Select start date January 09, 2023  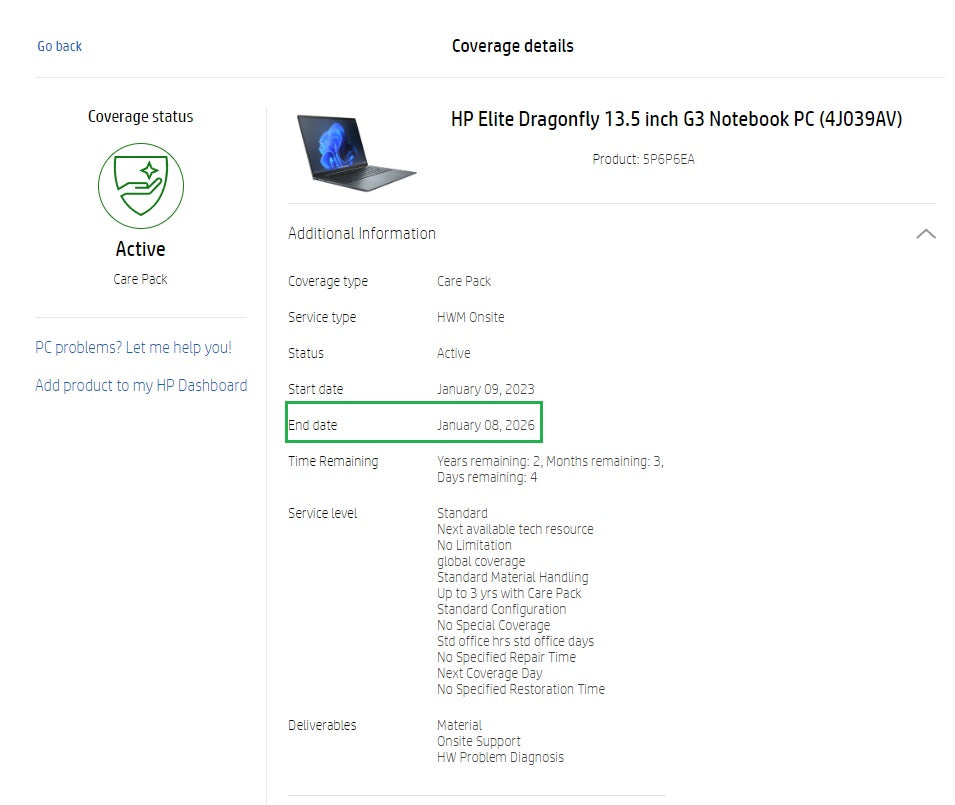pos(485,389)
